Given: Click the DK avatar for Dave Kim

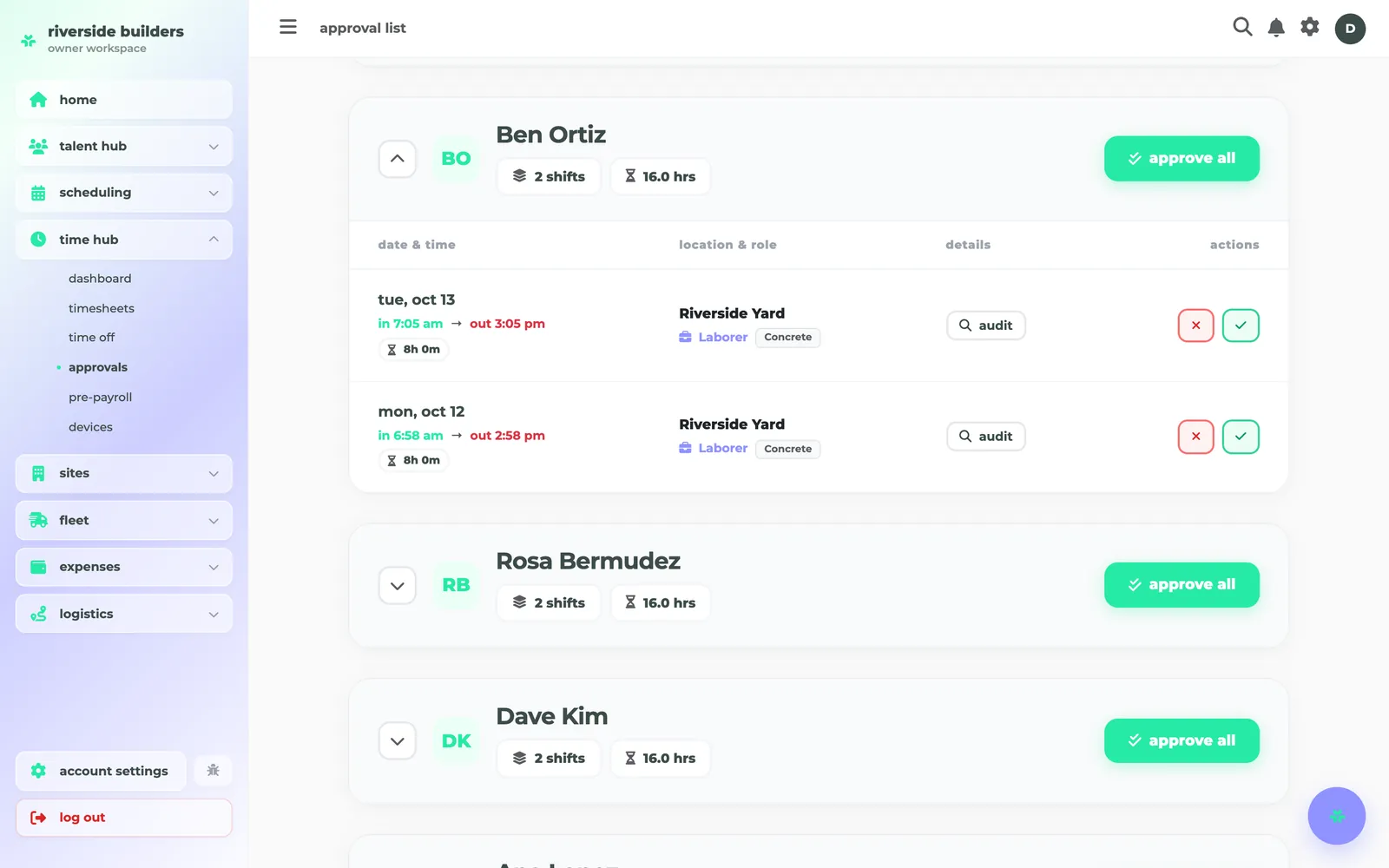Looking at the screenshot, I should pyautogui.click(x=456, y=741).
